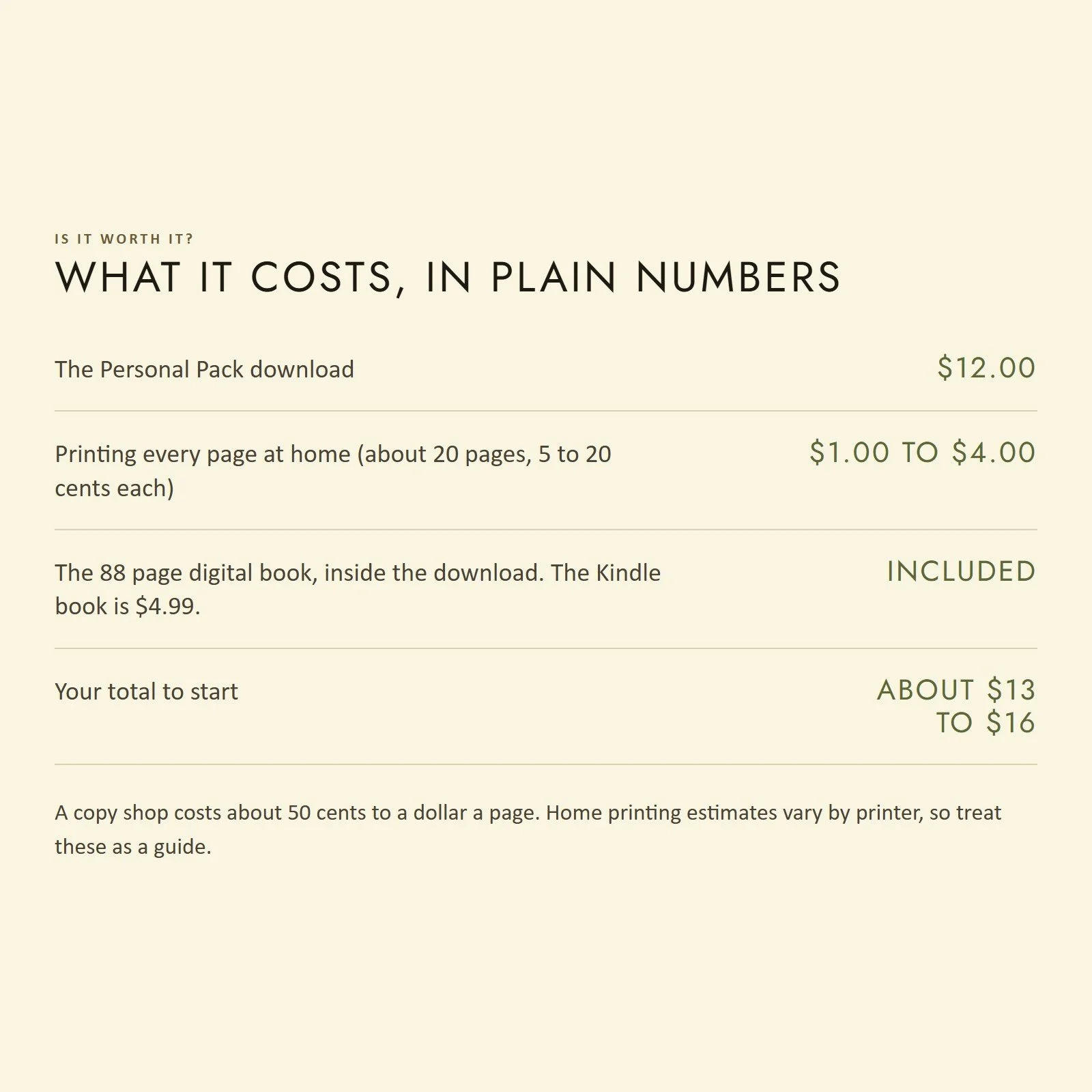
Task: Click the '$1.00' amount in printing range
Action: [x=850, y=452]
